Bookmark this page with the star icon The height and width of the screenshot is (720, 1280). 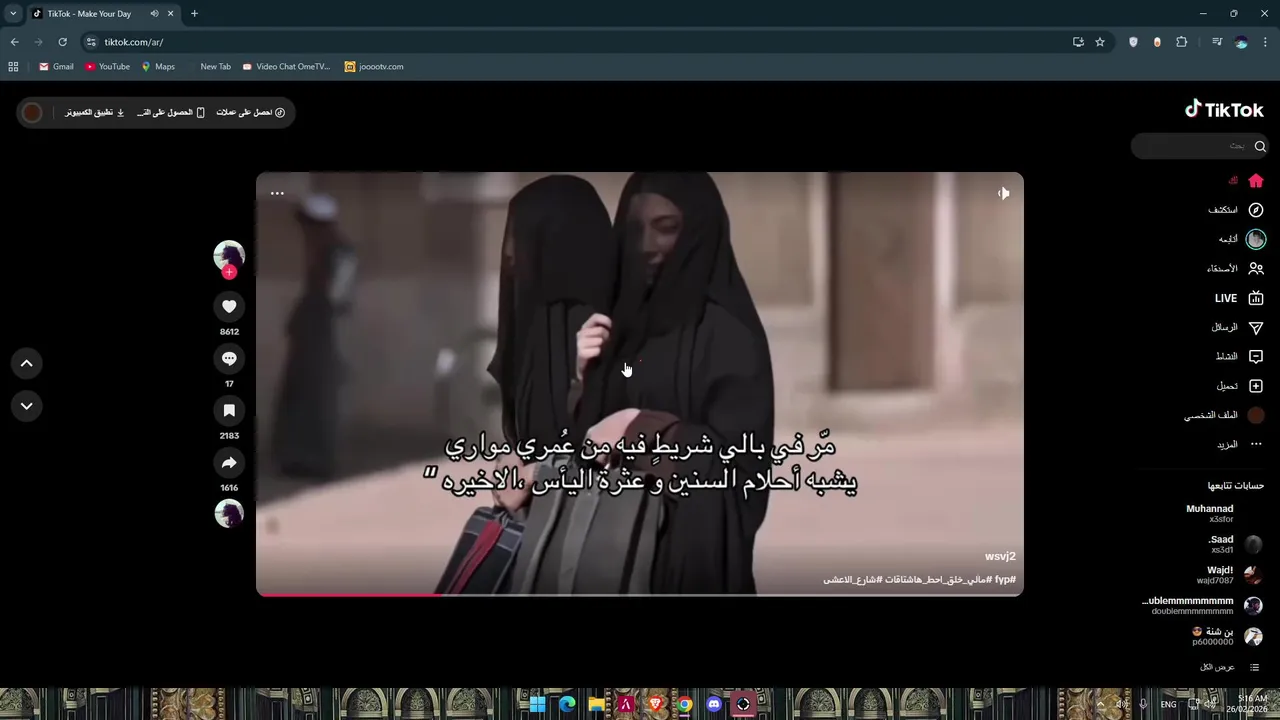1100,42
